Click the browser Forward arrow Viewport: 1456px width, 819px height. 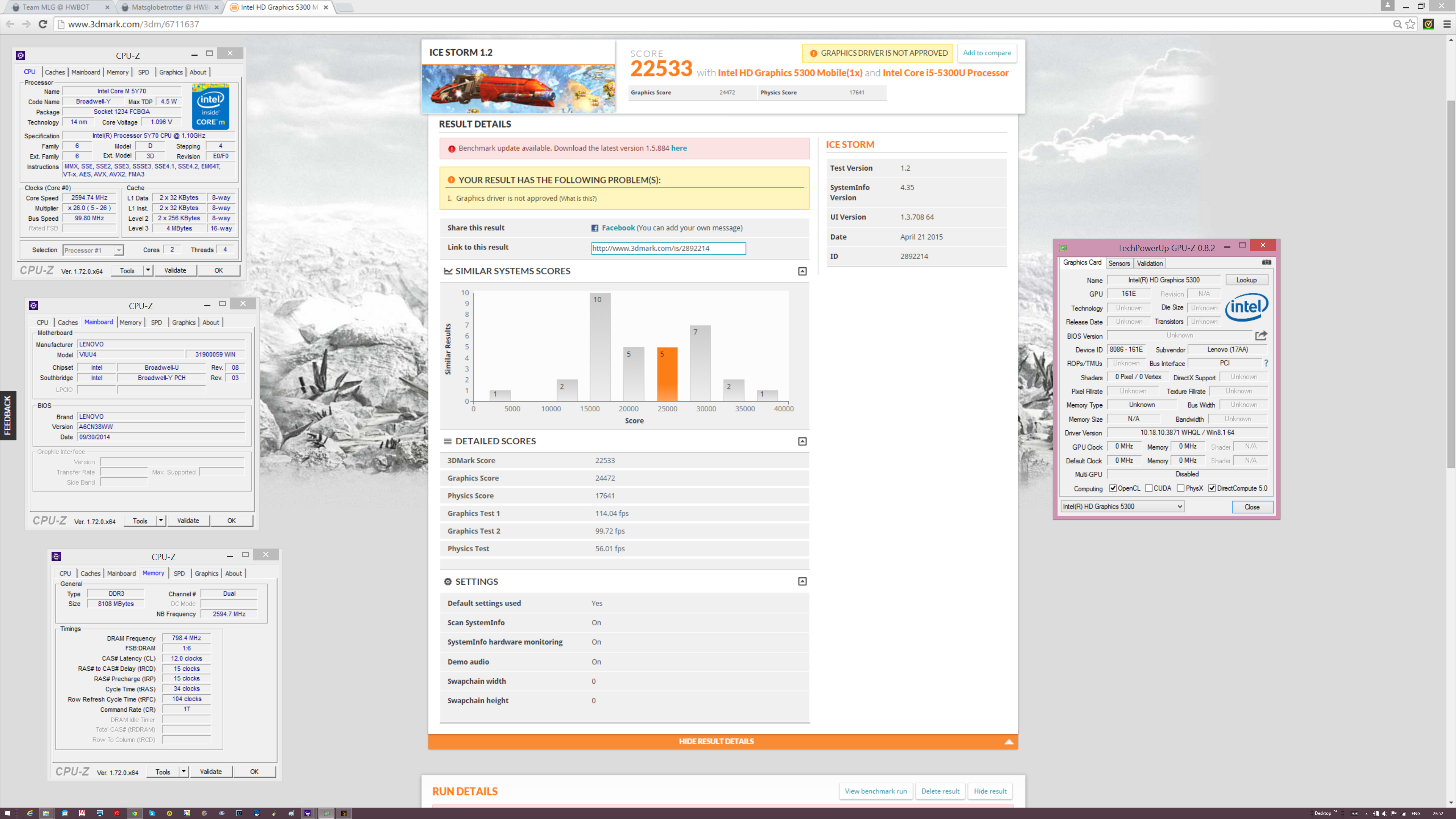(x=26, y=24)
